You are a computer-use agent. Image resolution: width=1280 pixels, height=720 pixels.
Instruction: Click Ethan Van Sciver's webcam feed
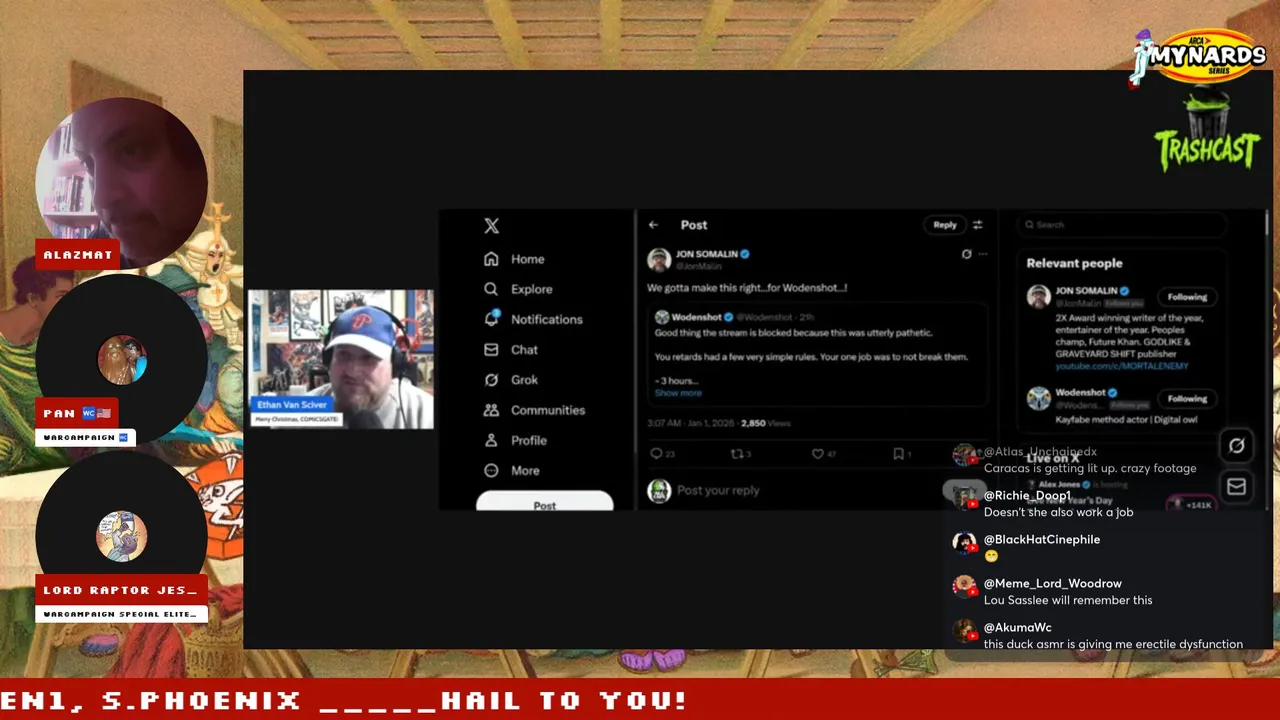[341, 359]
